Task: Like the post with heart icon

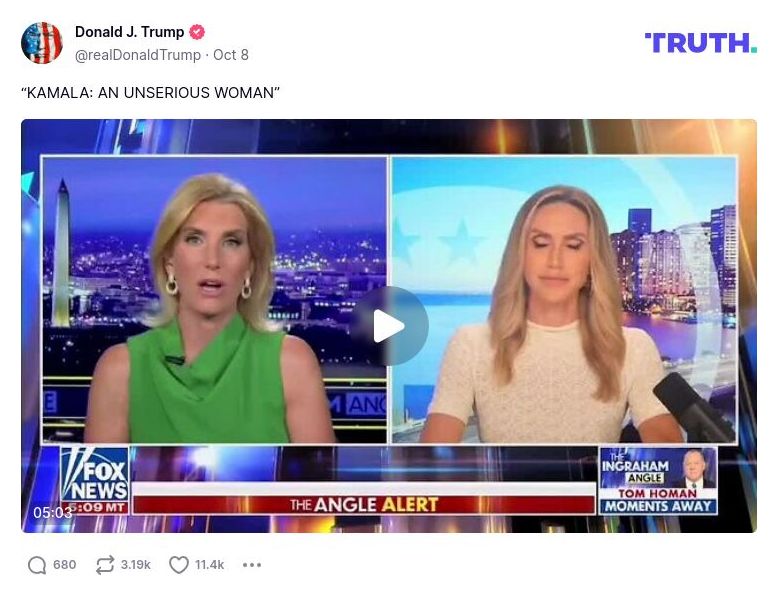Action: (179, 565)
